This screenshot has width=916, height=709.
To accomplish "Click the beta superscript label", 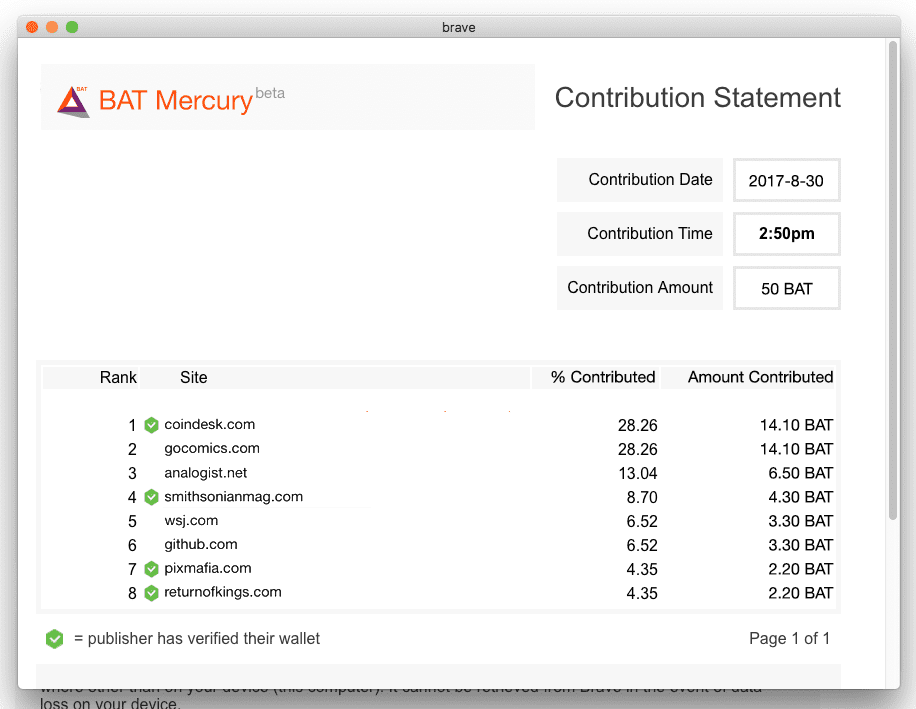I will pos(270,93).
